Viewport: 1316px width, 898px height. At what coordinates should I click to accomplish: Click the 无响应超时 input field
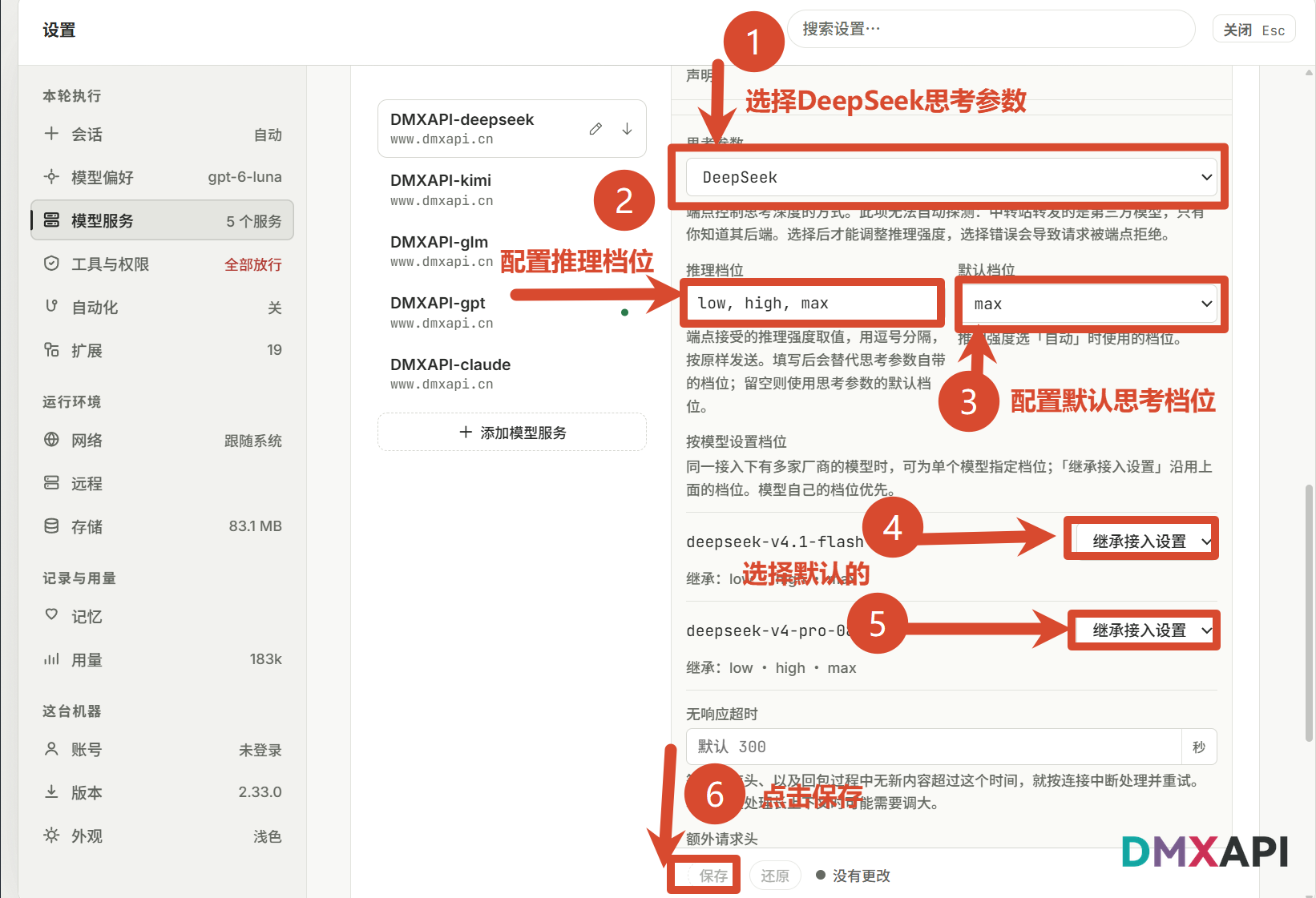click(934, 747)
